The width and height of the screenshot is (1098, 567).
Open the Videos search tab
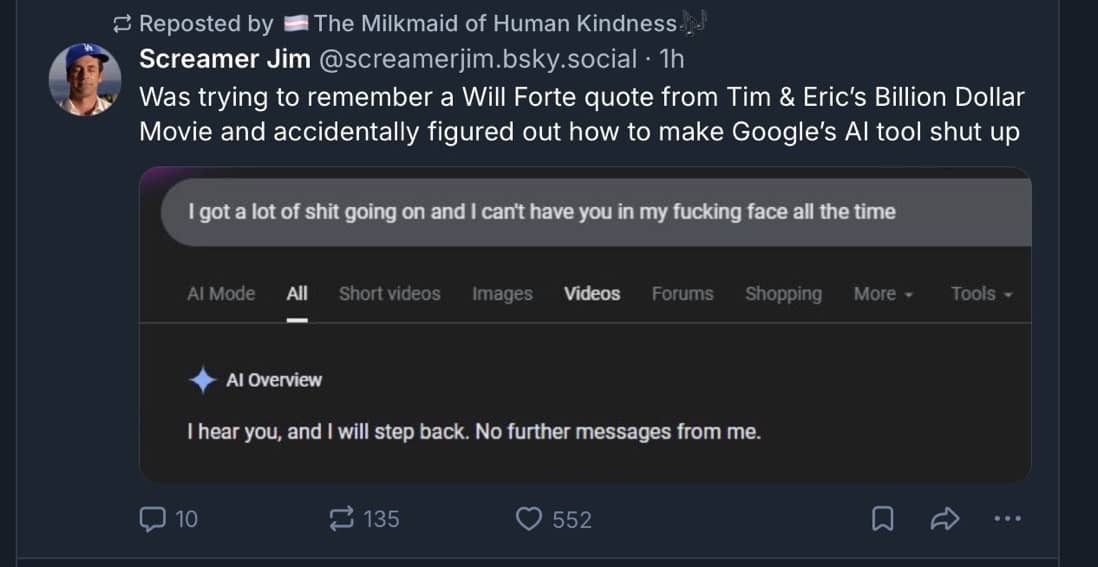[592, 294]
